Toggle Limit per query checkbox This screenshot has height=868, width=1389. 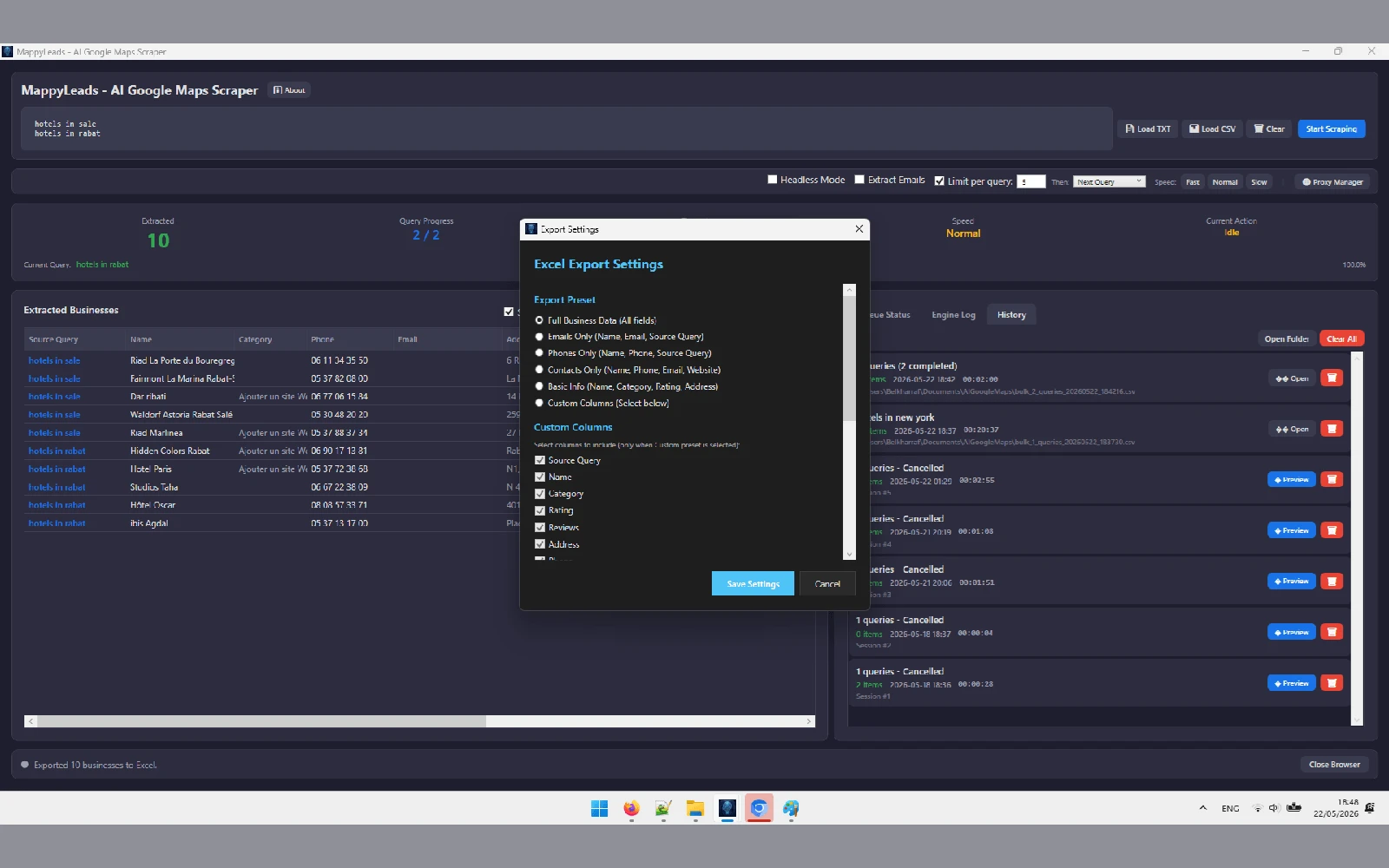[x=939, y=181]
